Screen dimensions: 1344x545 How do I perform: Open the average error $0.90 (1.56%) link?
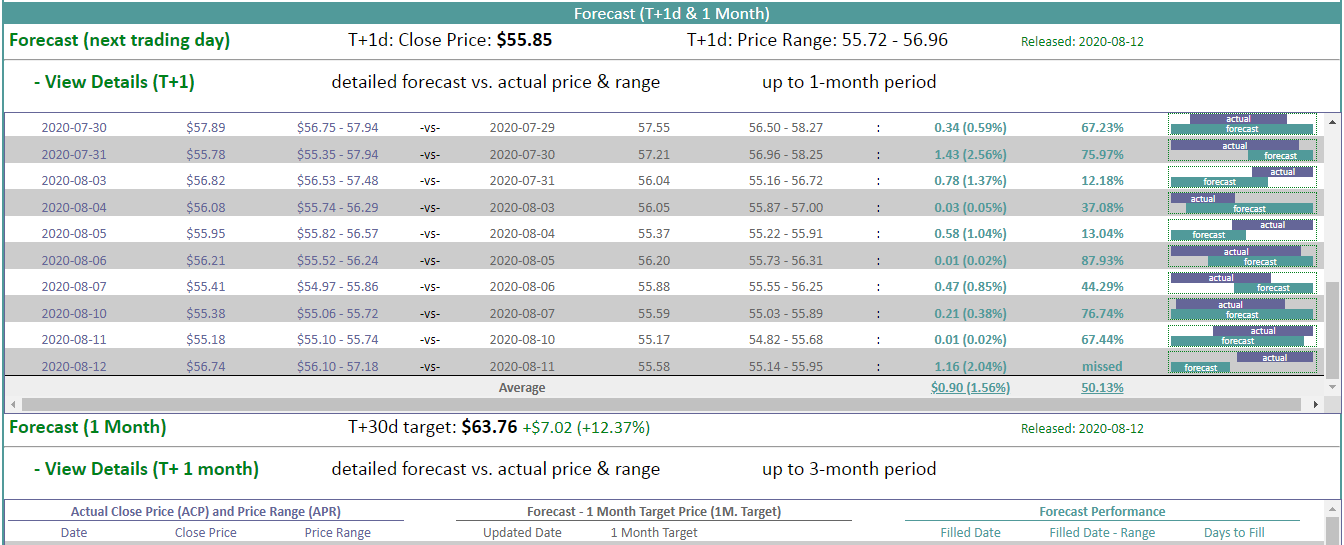point(970,388)
